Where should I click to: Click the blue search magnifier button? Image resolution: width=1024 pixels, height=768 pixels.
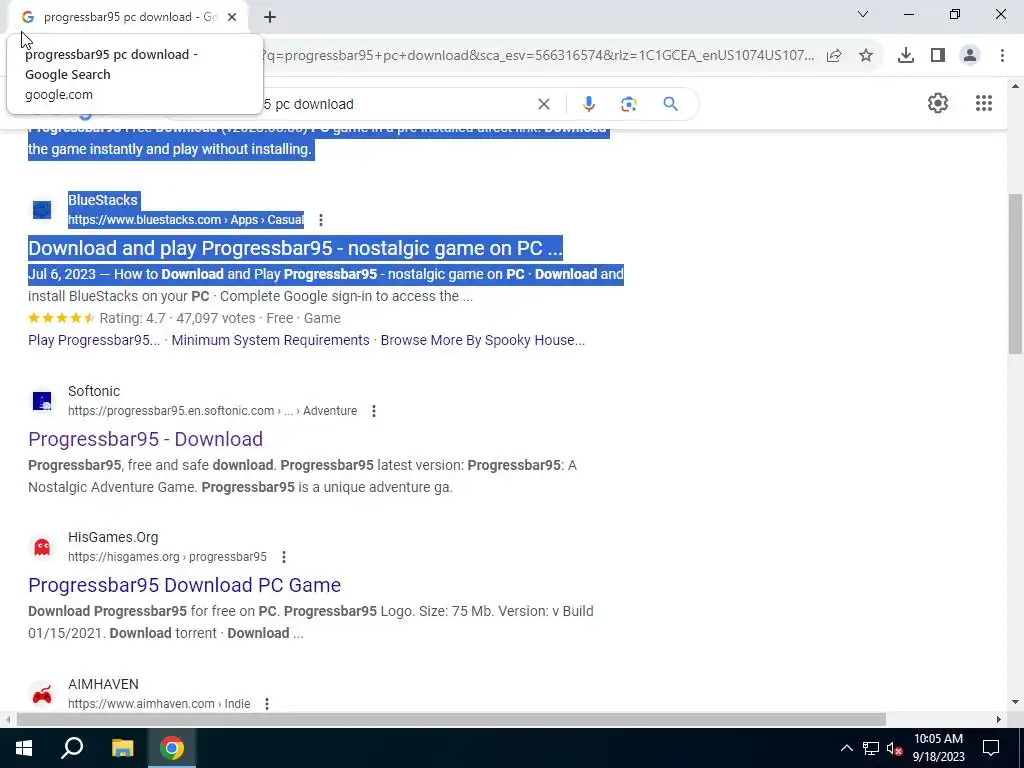click(x=671, y=104)
